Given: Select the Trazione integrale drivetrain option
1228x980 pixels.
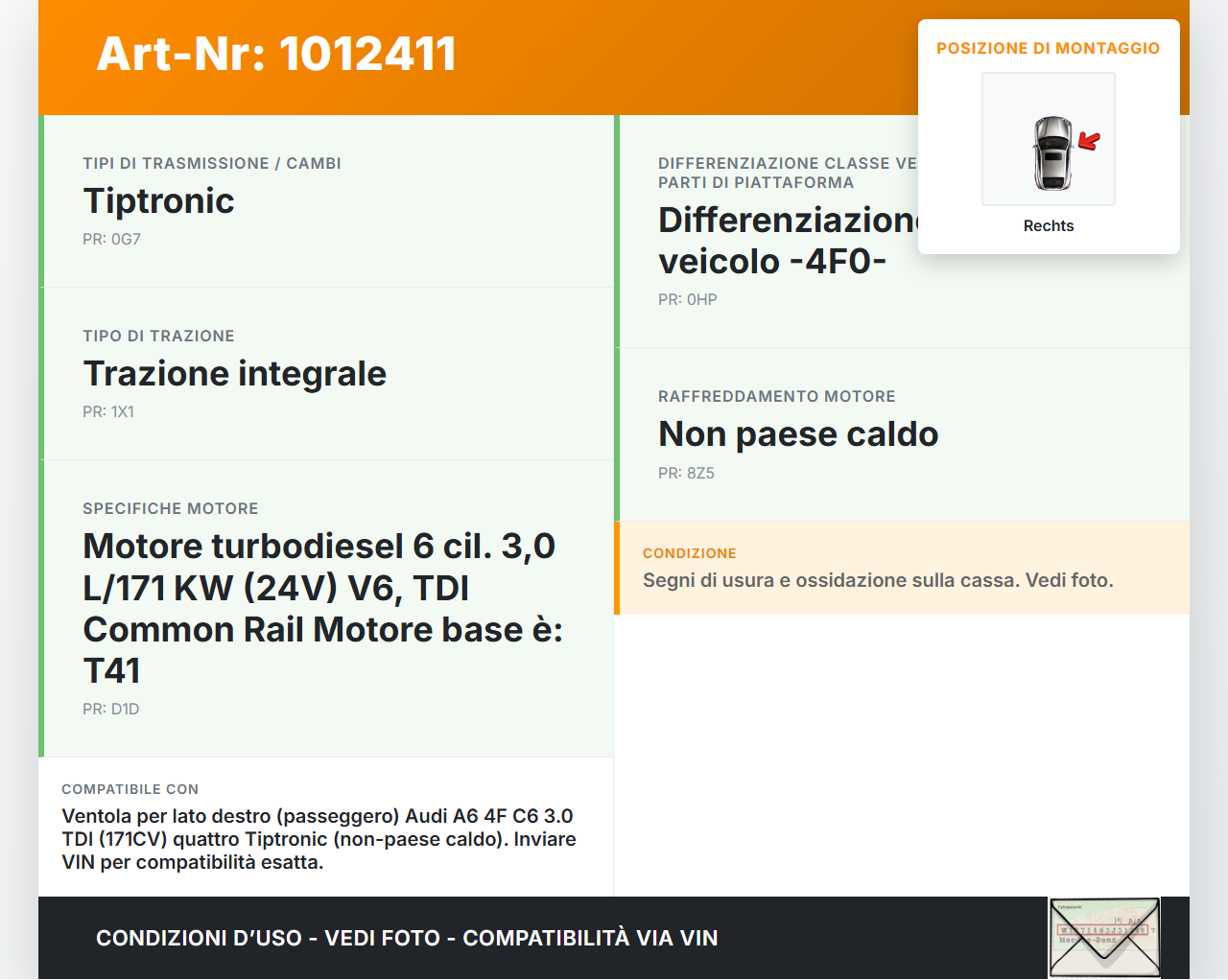Looking at the screenshot, I should click(x=234, y=374).
